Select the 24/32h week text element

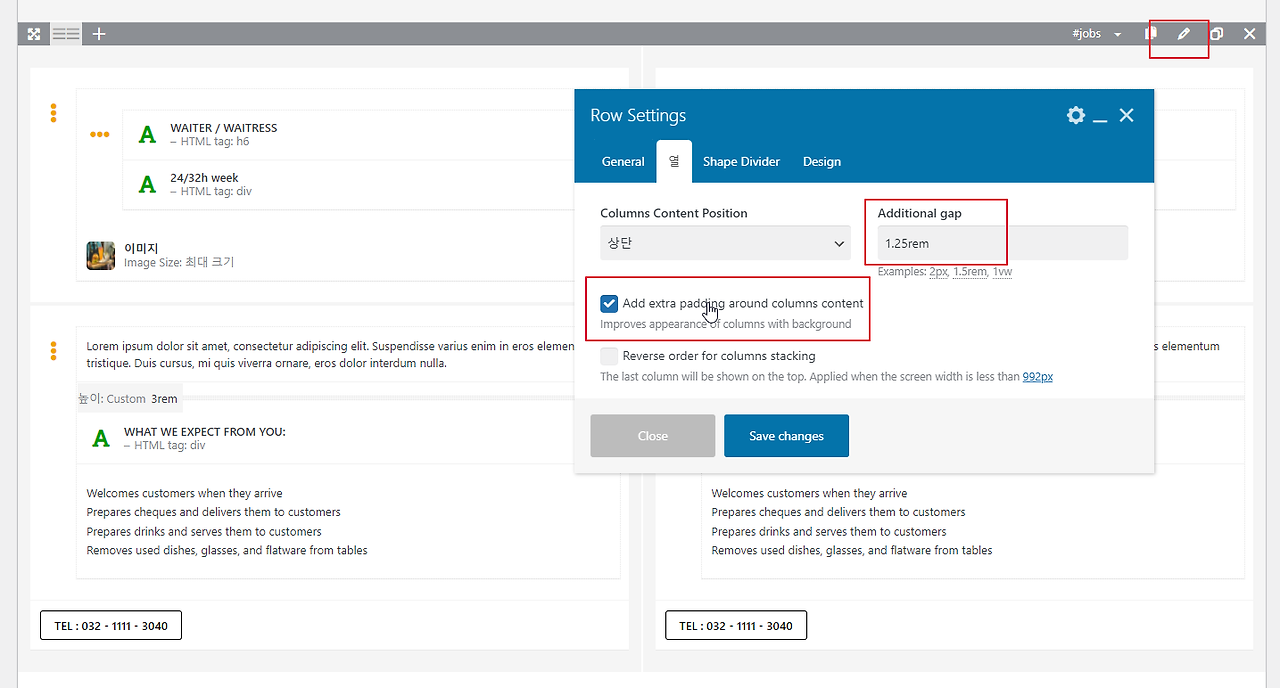click(204, 178)
